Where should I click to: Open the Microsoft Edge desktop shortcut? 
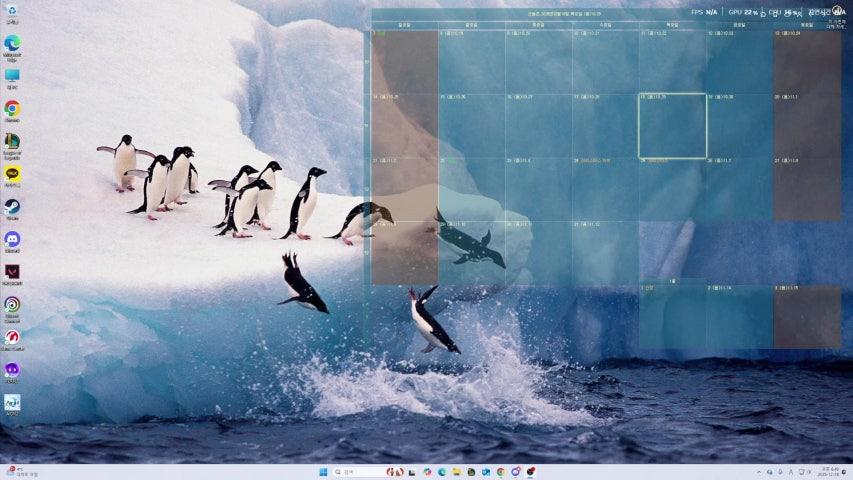pyautogui.click(x=12, y=44)
